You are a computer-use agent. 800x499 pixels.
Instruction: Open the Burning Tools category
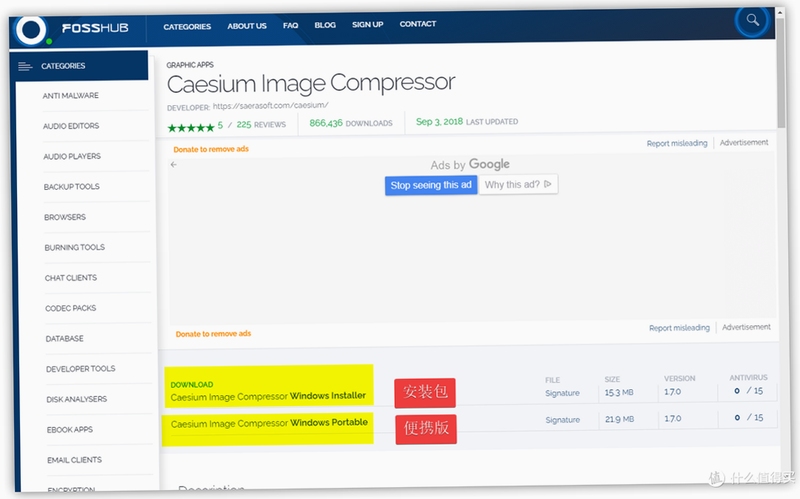point(74,247)
